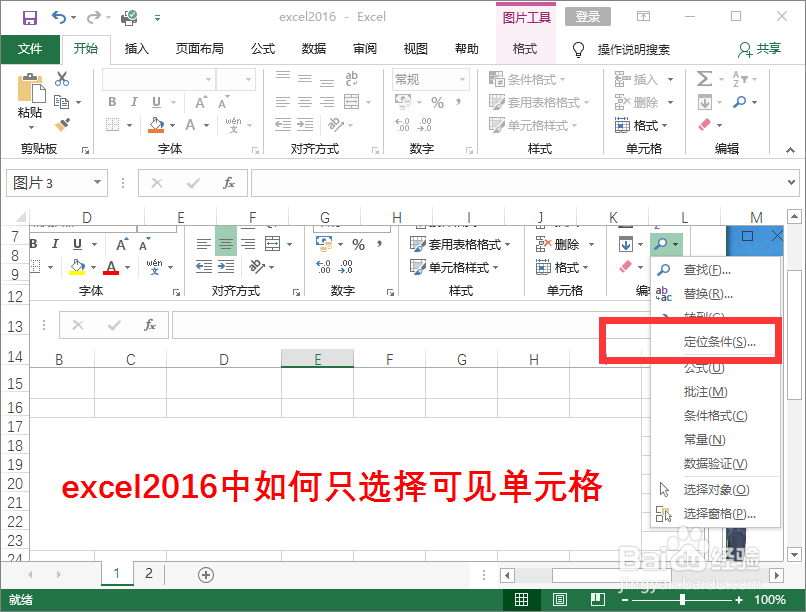Toggle italic in the top ribbon

[x=134, y=102]
